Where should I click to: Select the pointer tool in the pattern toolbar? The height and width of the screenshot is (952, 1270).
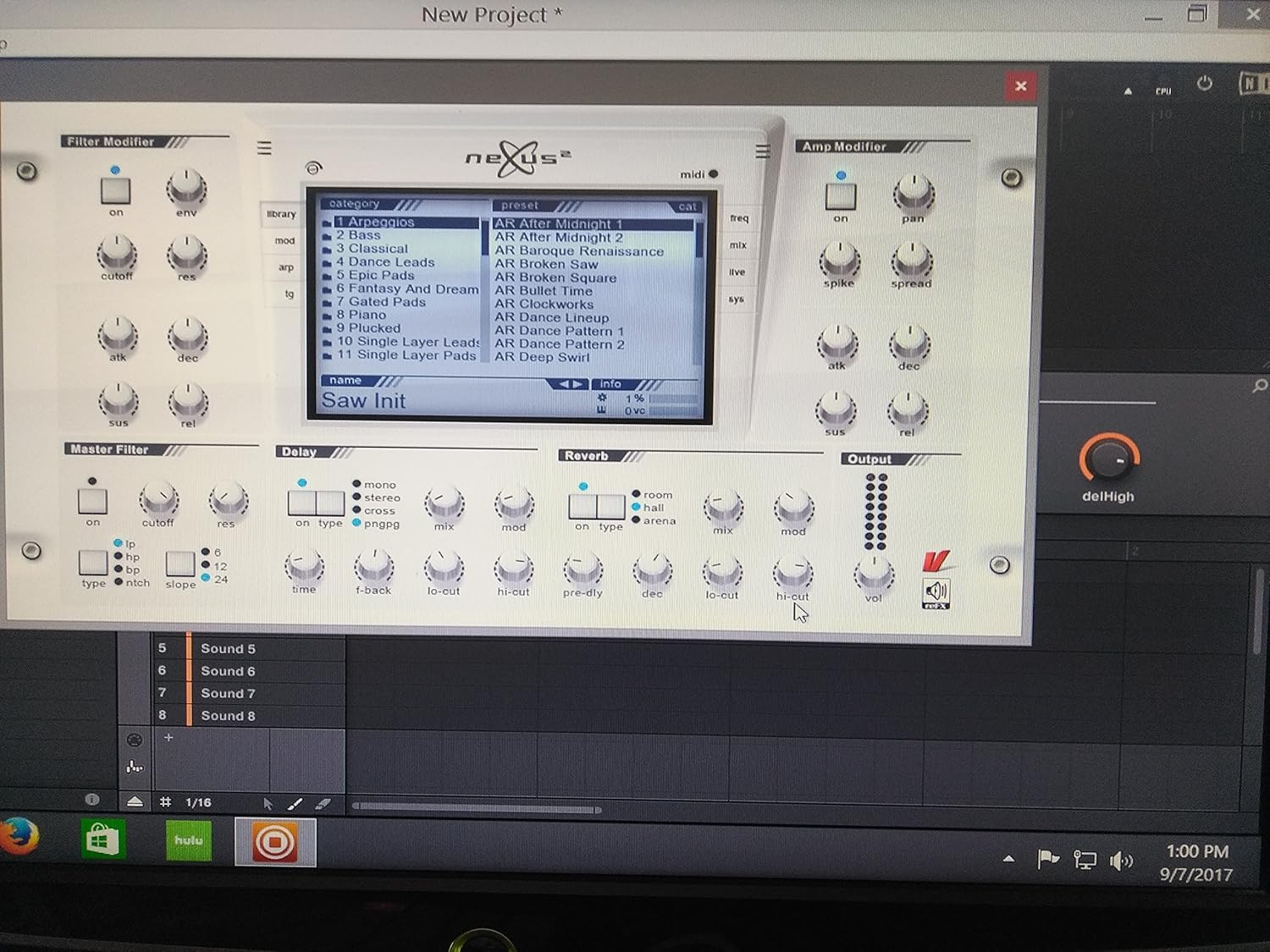point(268,803)
